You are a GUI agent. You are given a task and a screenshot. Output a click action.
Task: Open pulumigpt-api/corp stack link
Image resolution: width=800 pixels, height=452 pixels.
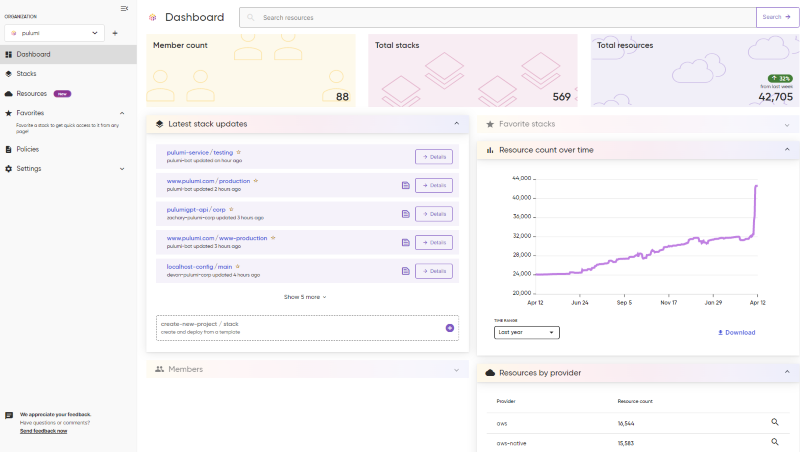point(196,210)
